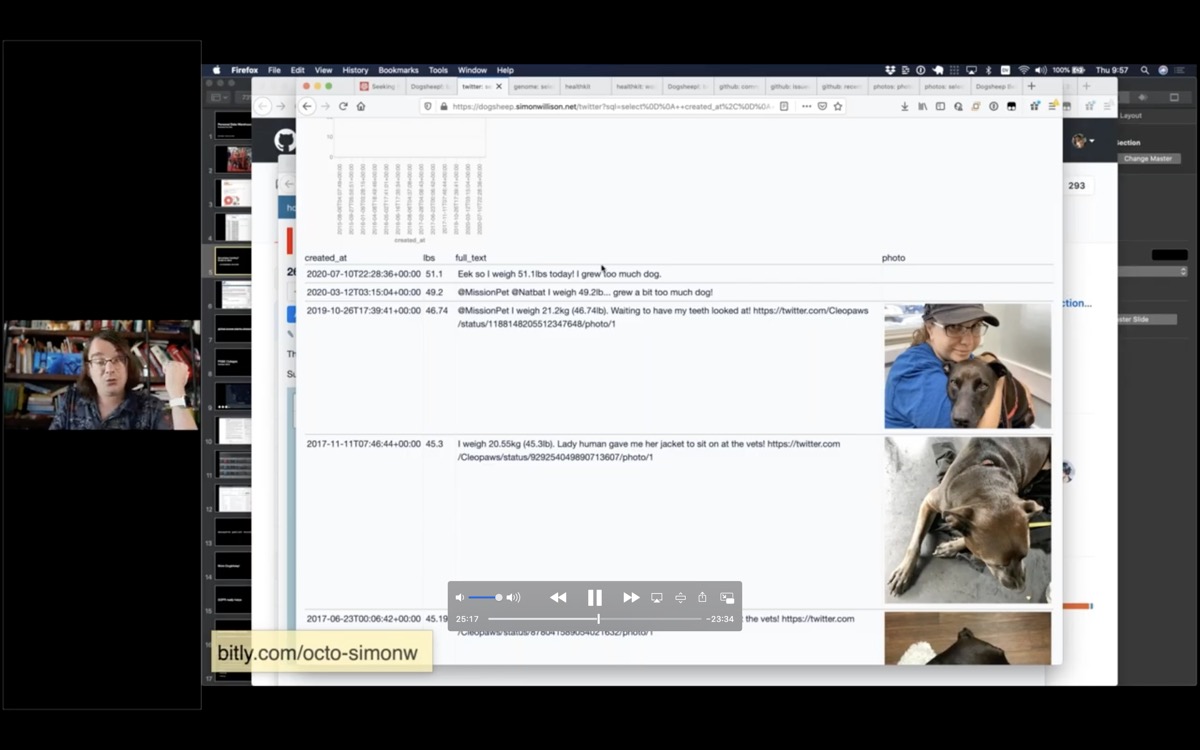
Task: Open the Dropbox menu bar icon
Action: click(x=890, y=70)
